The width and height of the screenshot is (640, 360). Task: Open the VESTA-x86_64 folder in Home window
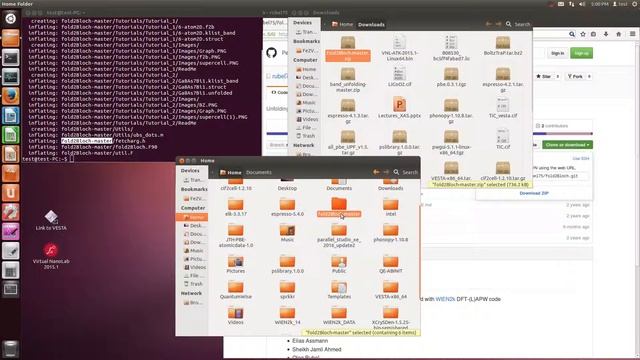click(391, 290)
